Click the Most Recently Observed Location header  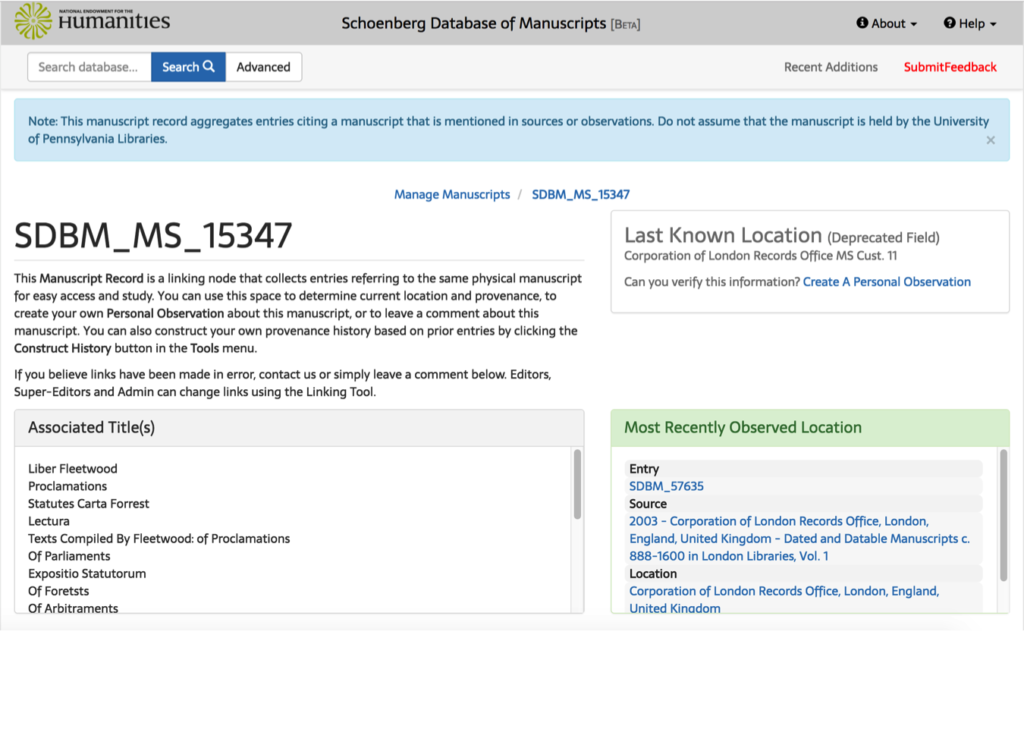click(810, 428)
